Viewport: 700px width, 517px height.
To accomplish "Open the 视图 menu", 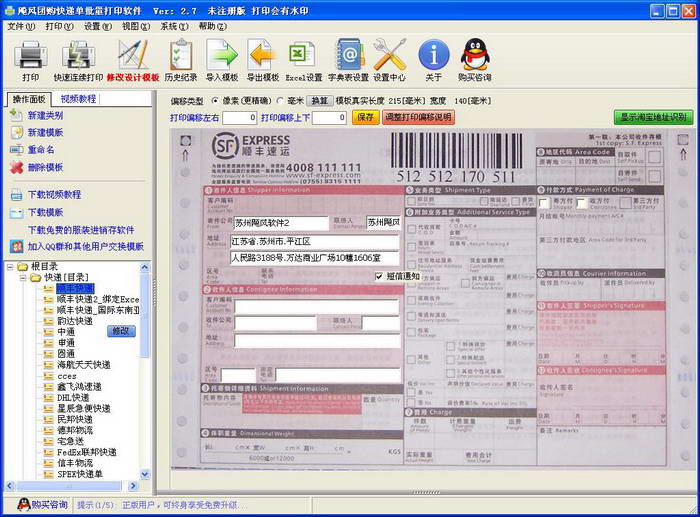I will tap(136, 26).
